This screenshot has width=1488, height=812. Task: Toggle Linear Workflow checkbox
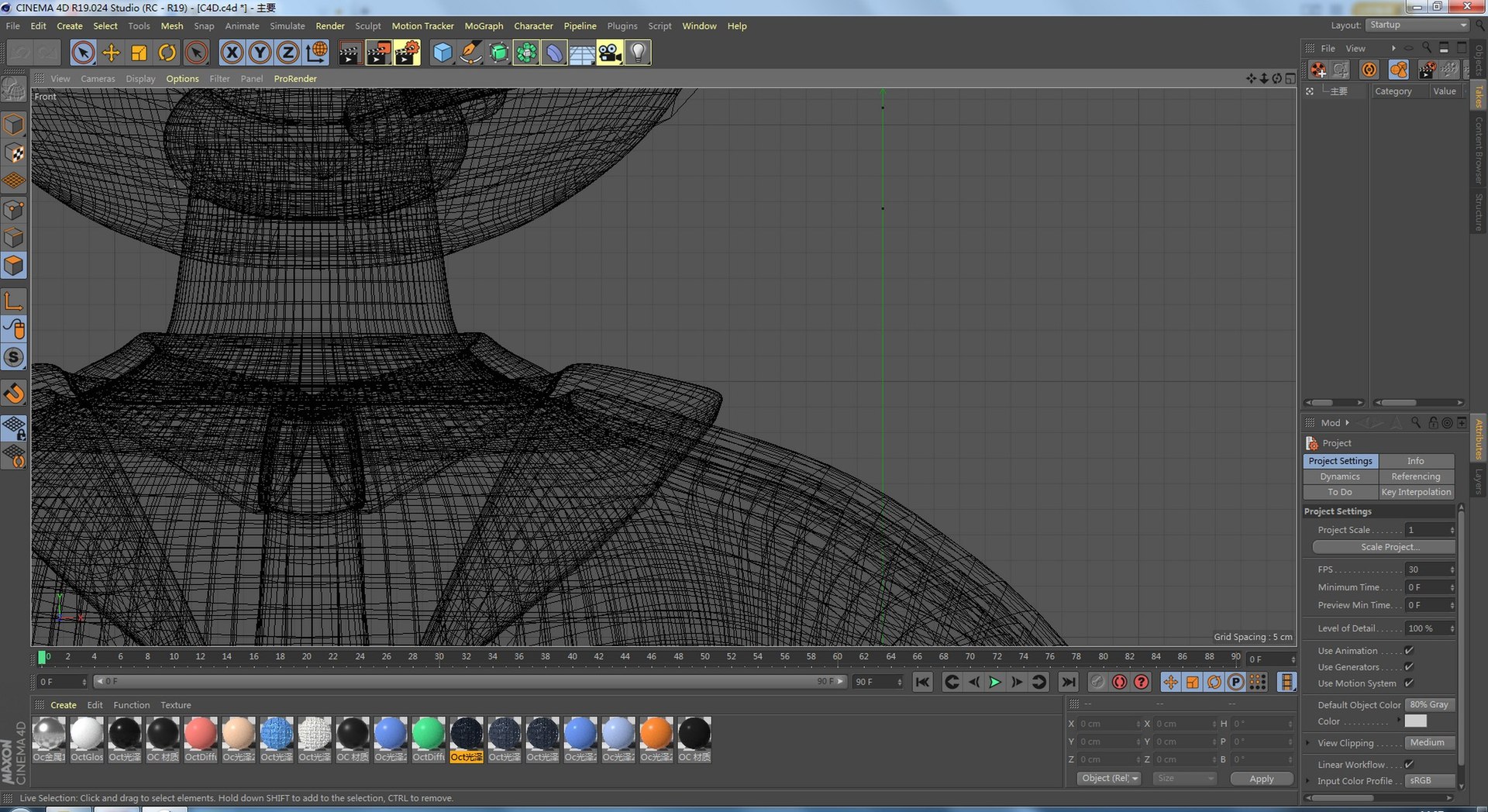1409,765
